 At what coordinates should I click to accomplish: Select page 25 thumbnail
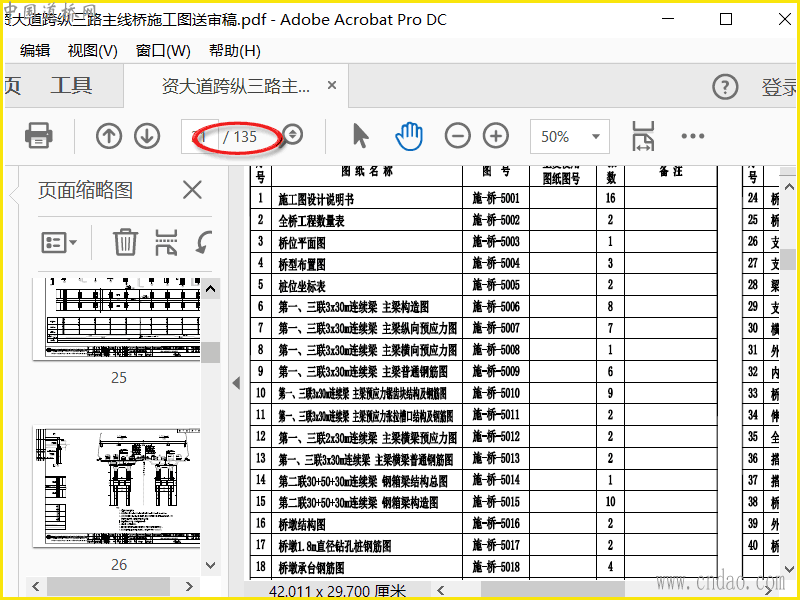pos(116,319)
